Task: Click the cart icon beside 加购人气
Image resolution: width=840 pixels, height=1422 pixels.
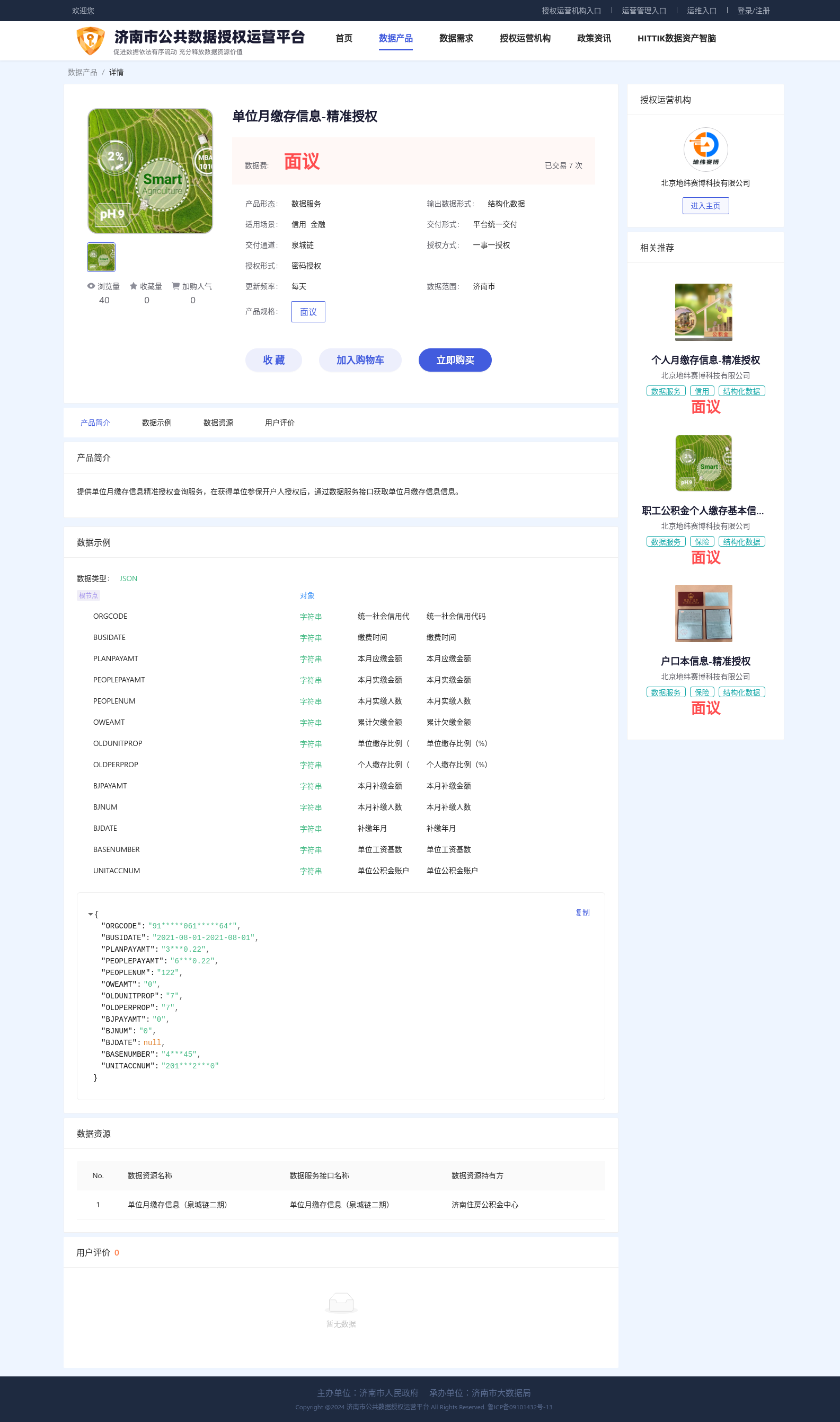Action: point(175,286)
